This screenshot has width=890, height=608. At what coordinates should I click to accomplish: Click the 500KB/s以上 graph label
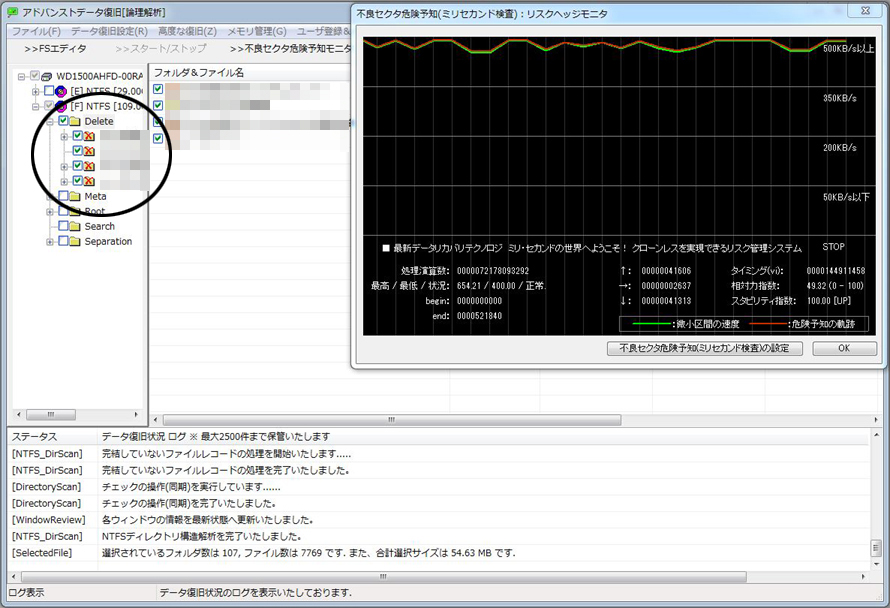848,49
